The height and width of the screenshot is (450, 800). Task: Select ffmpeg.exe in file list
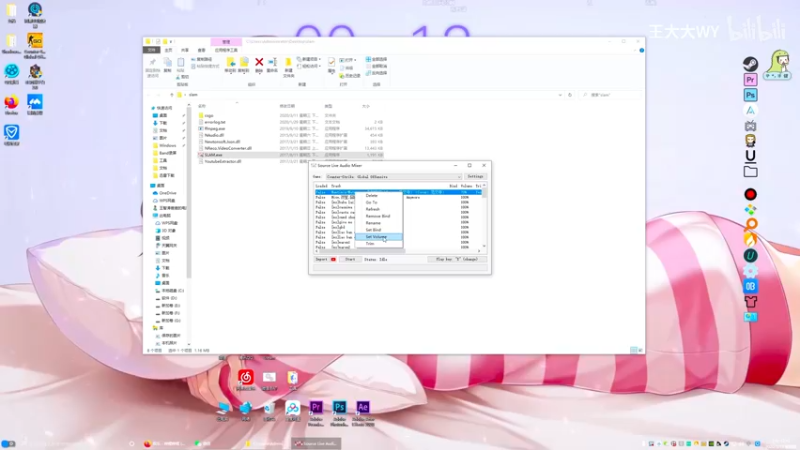[x=214, y=129]
